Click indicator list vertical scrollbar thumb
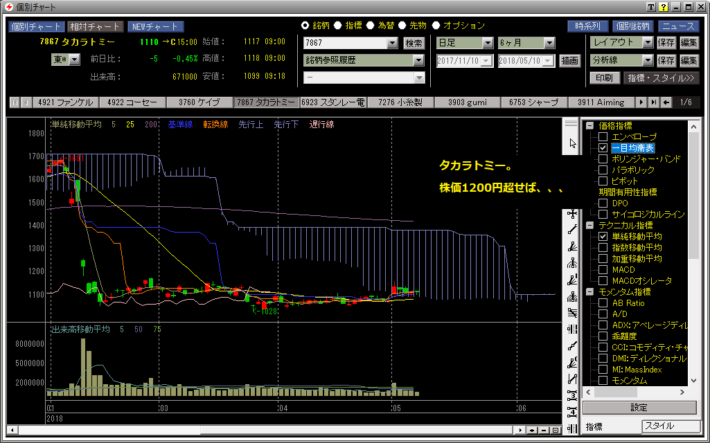710x443 pixels. [x=694, y=197]
